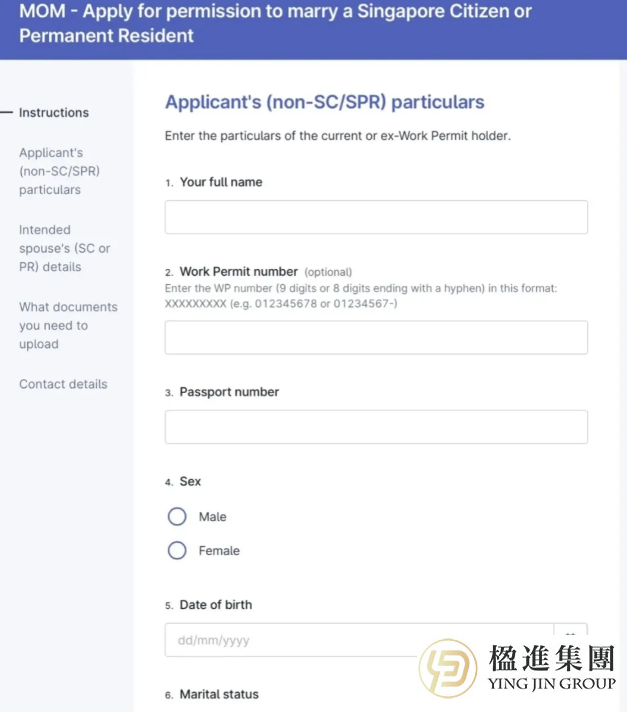Jump to Intended spouse's details section

pyautogui.click(x=64, y=248)
